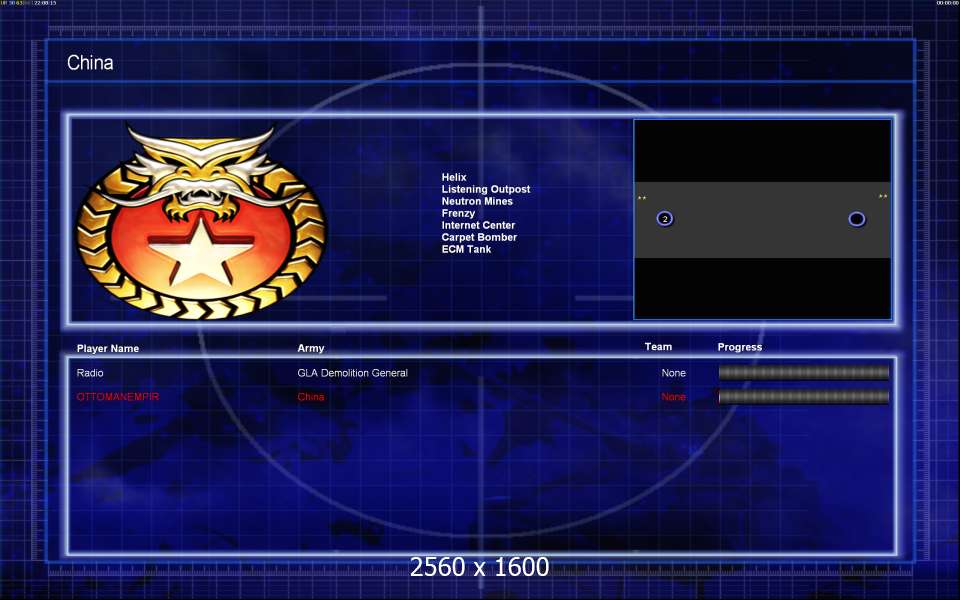Click the China dragon faction emblem
This screenshot has width=960, height=600.
(201, 220)
